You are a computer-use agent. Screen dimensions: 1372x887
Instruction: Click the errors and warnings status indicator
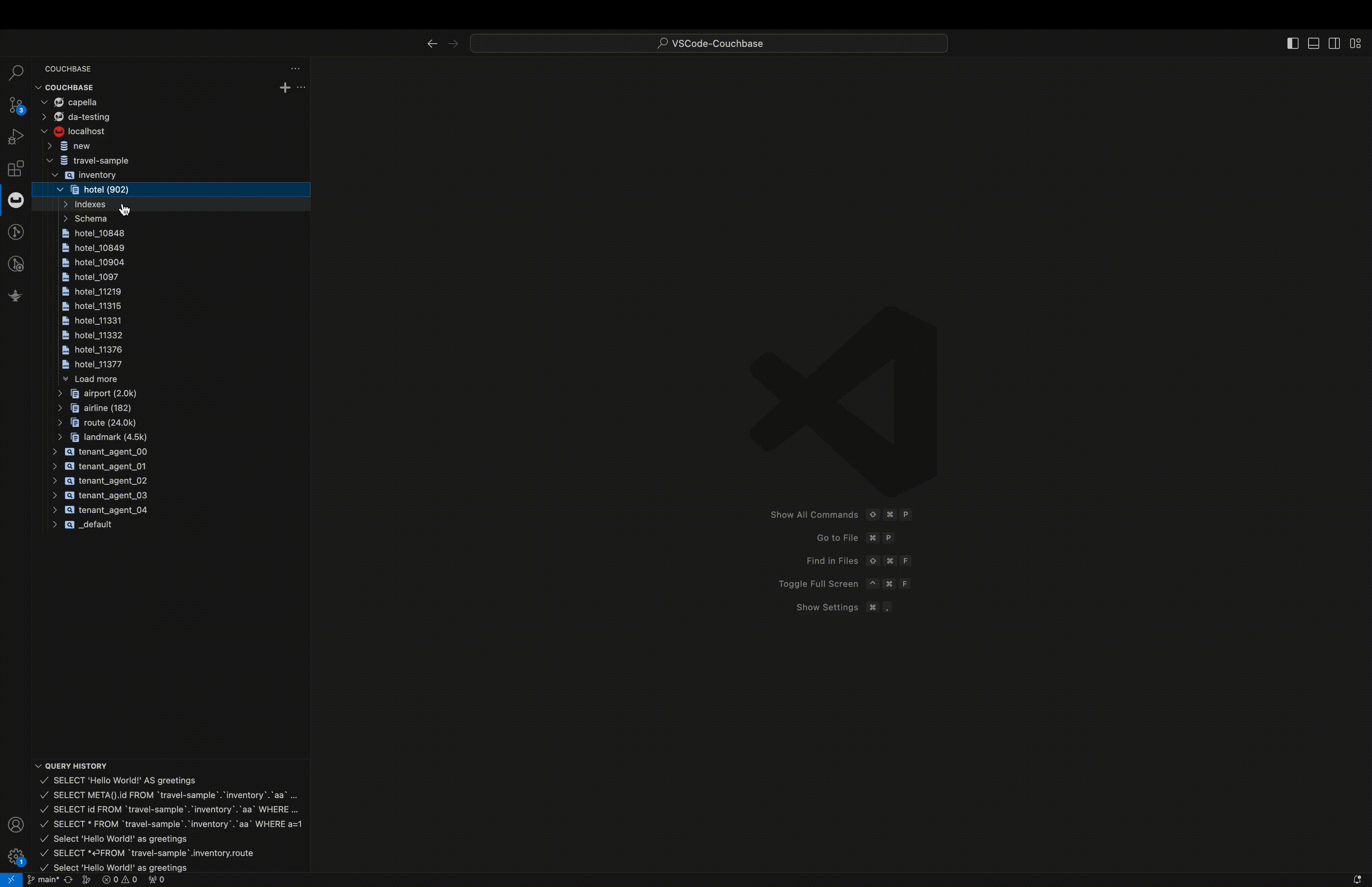[x=120, y=879]
